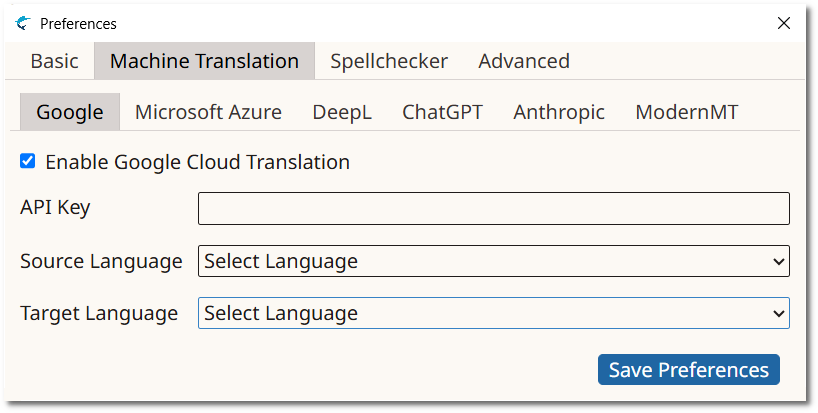Click the Enable Google Cloud Translation label
Image resolution: width=818 pixels, height=413 pixels.
pos(197,162)
